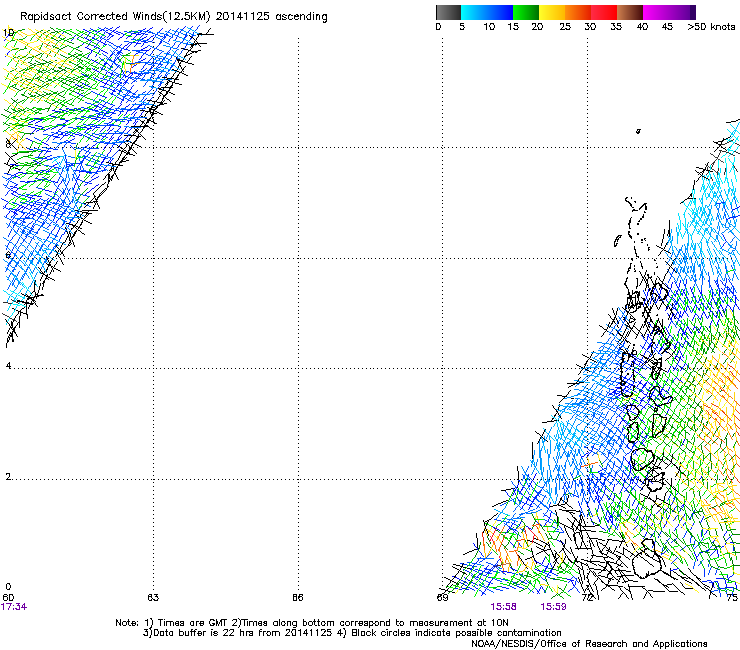Image resolution: width=740 pixels, height=650 pixels.
Task: Click the legend tick label 25
Action: click(565, 27)
